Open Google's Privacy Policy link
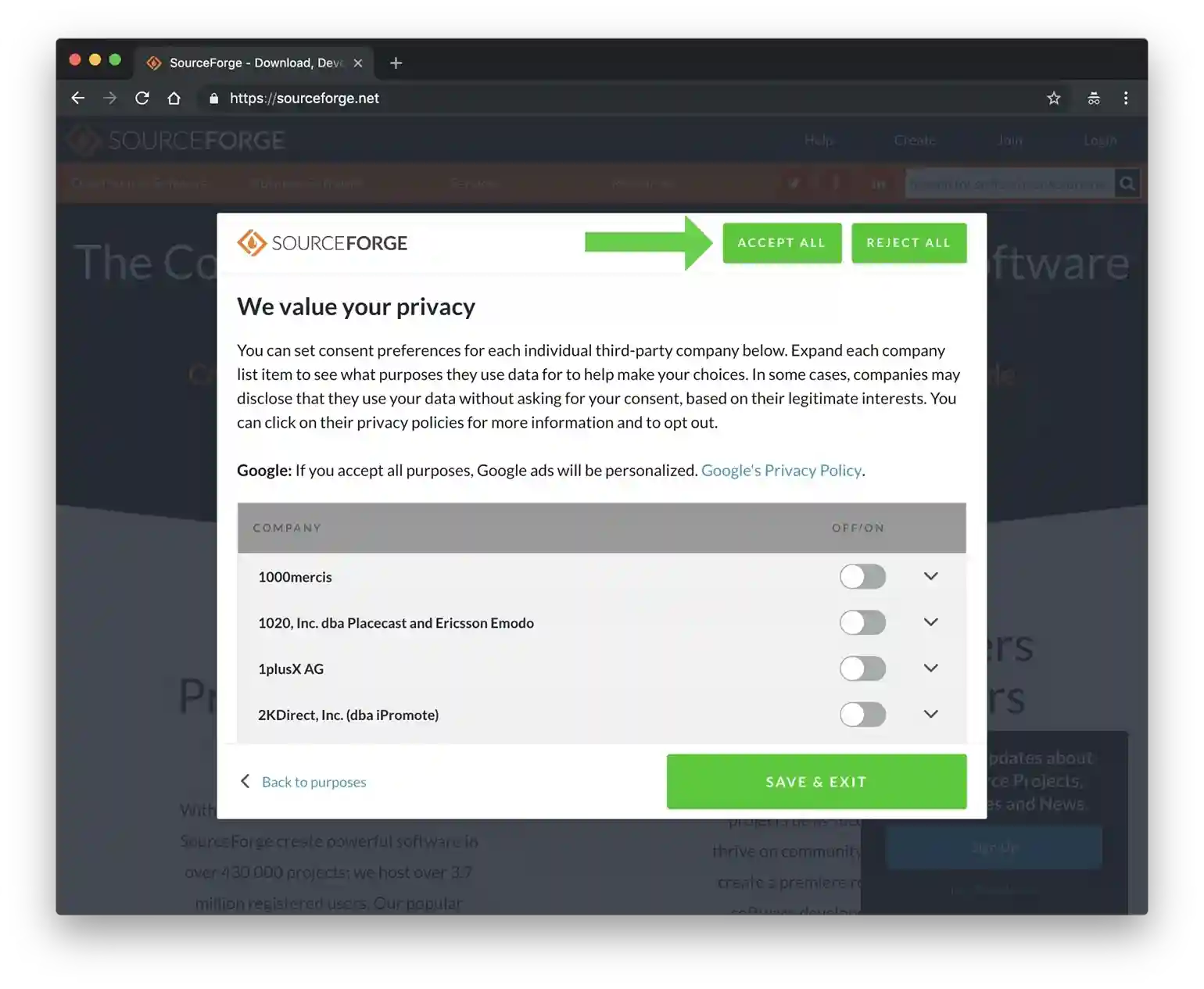1204x989 pixels. (x=781, y=471)
